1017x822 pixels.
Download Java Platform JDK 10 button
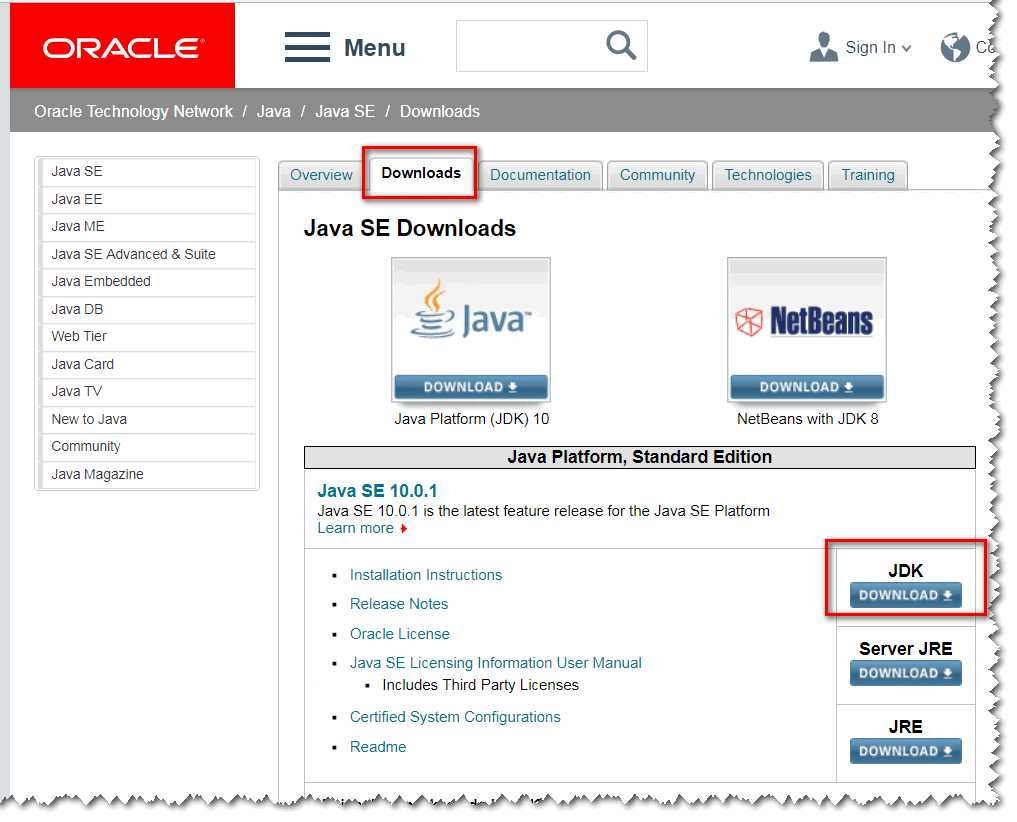point(471,387)
